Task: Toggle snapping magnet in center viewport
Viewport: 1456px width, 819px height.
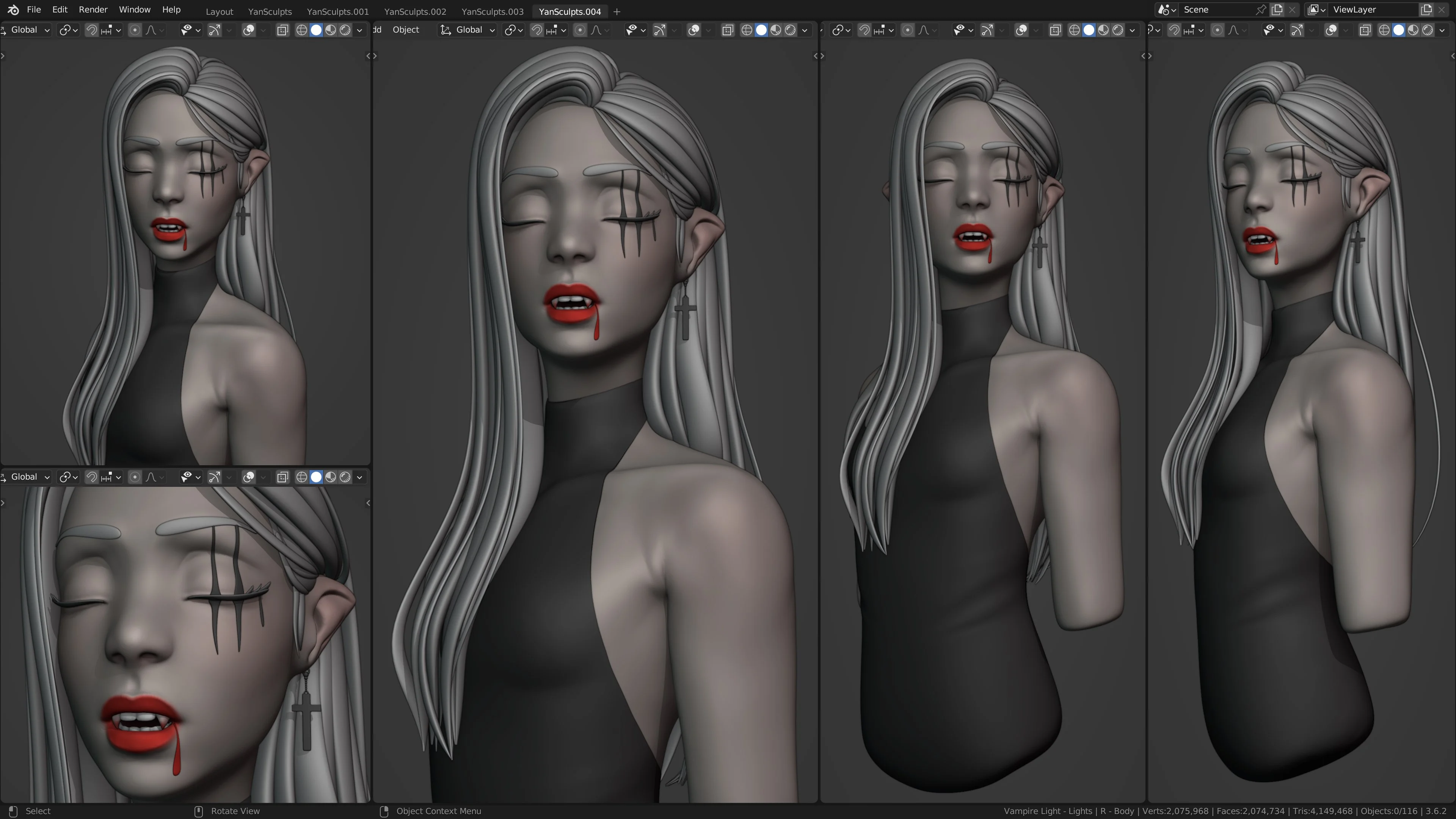Action: point(537,30)
